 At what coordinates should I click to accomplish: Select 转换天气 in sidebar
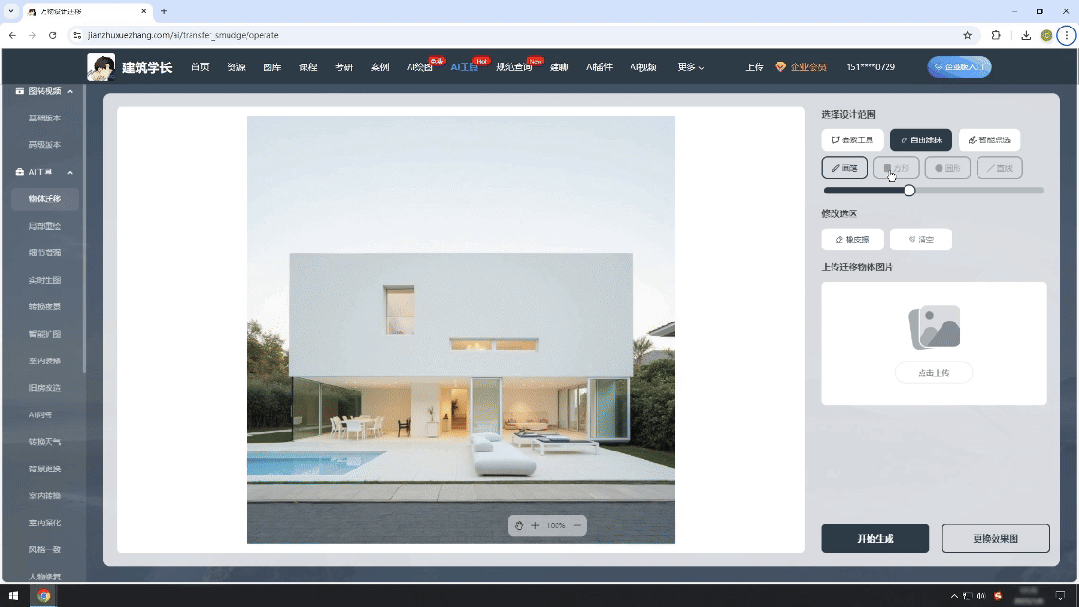click(x=45, y=442)
